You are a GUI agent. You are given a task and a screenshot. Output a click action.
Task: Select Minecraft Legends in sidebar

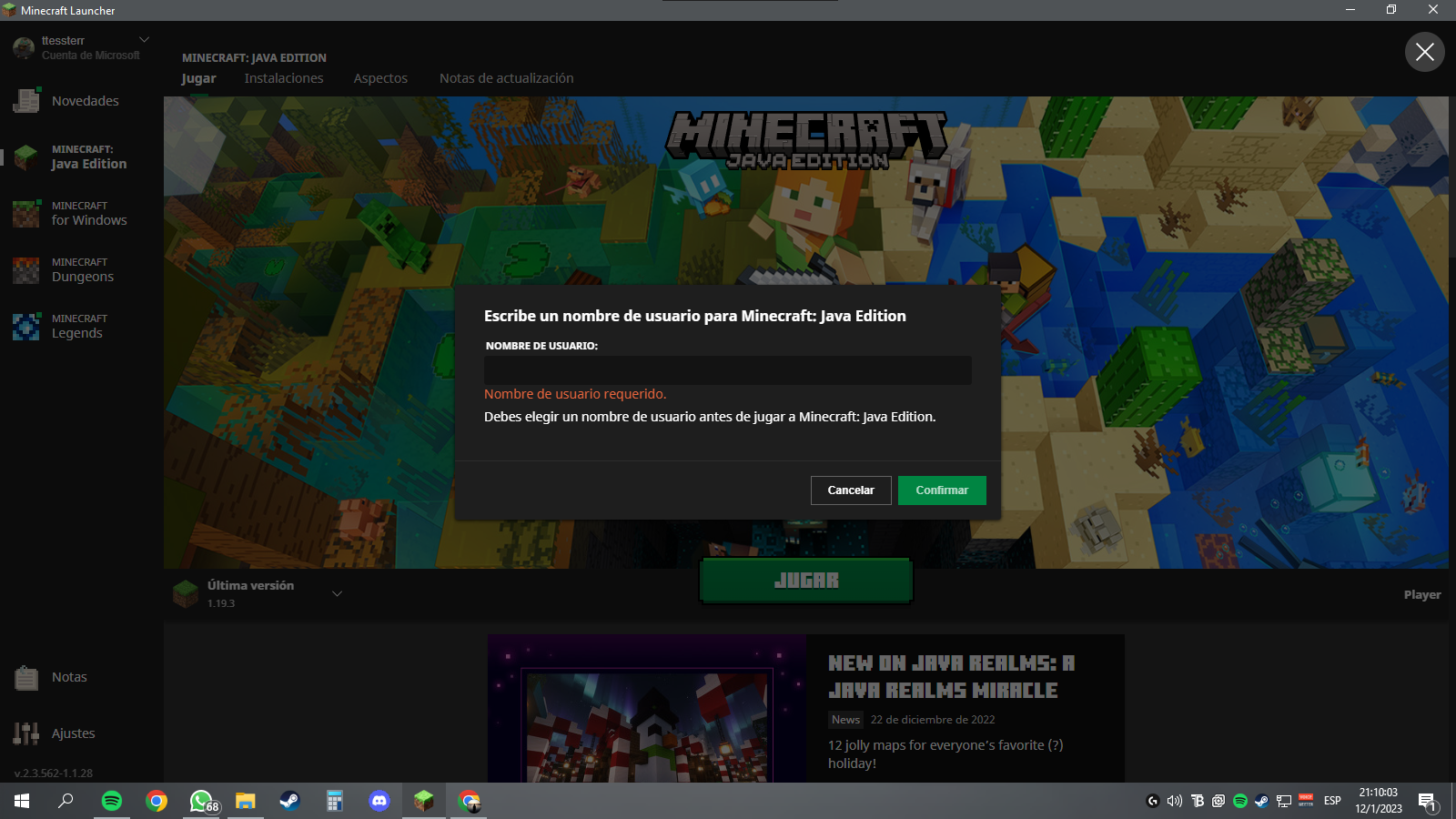[62, 327]
